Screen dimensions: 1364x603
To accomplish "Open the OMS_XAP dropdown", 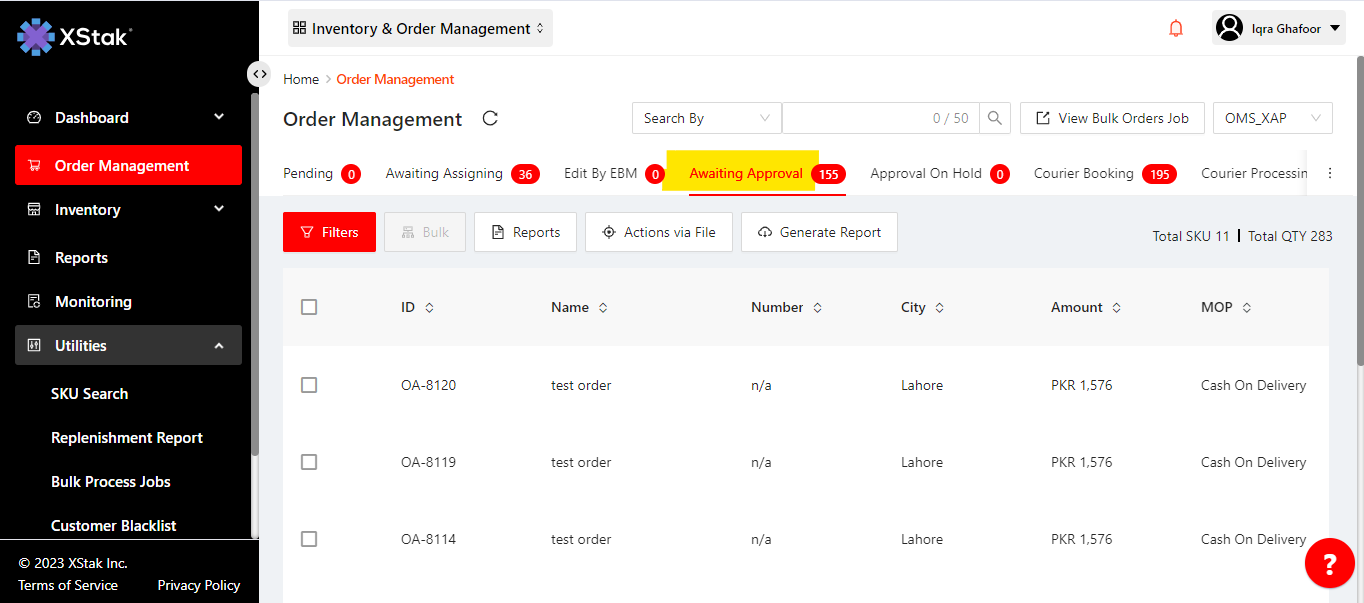I will click(x=1272, y=118).
